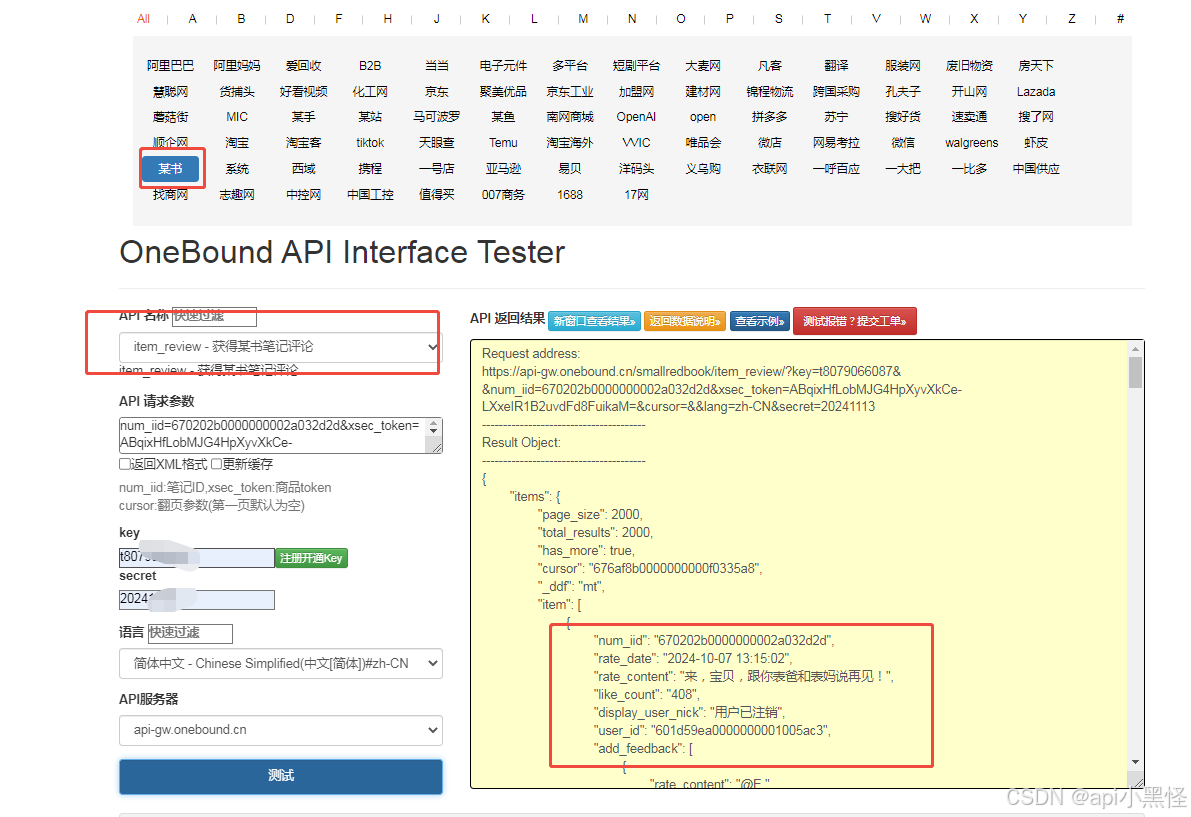Open the API name dropdown item_review
The width and height of the screenshot is (1191, 817).
coord(280,347)
